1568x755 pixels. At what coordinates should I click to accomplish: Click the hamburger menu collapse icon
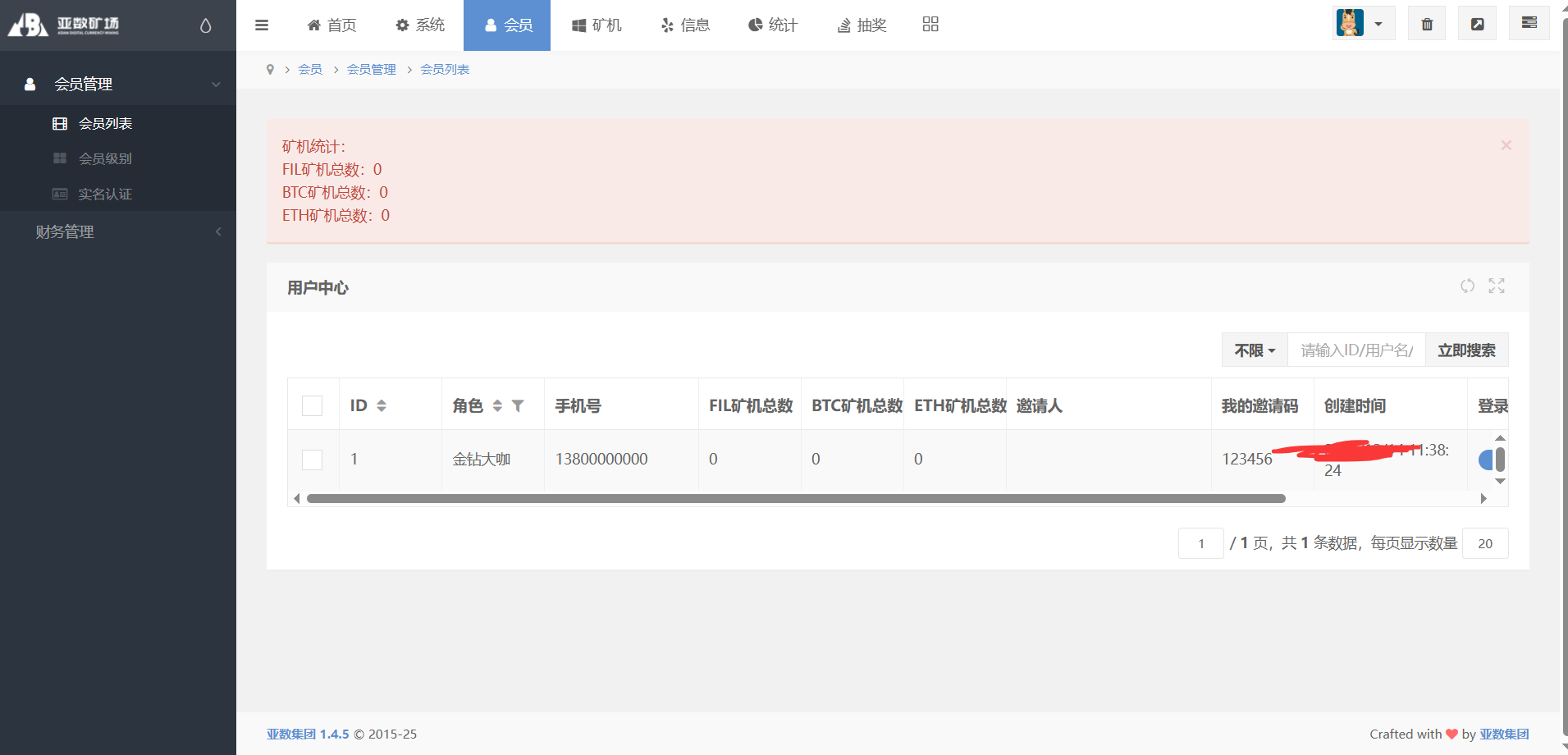click(x=262, y=25)
